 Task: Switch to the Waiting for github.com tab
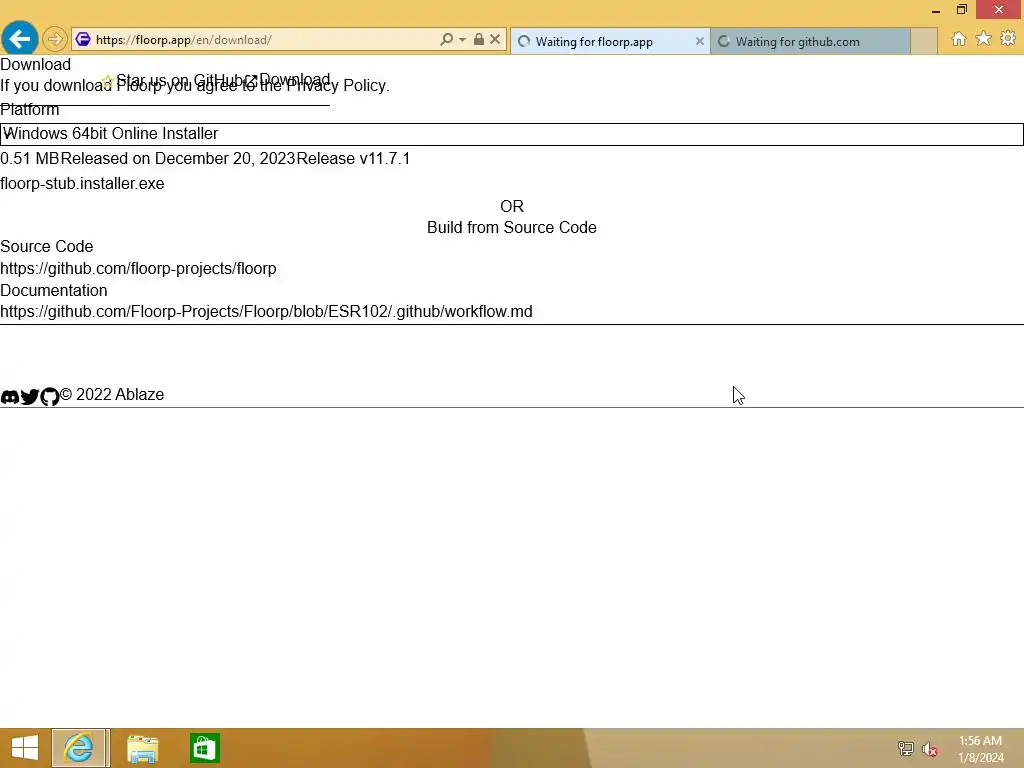click(x=810, y=41)
